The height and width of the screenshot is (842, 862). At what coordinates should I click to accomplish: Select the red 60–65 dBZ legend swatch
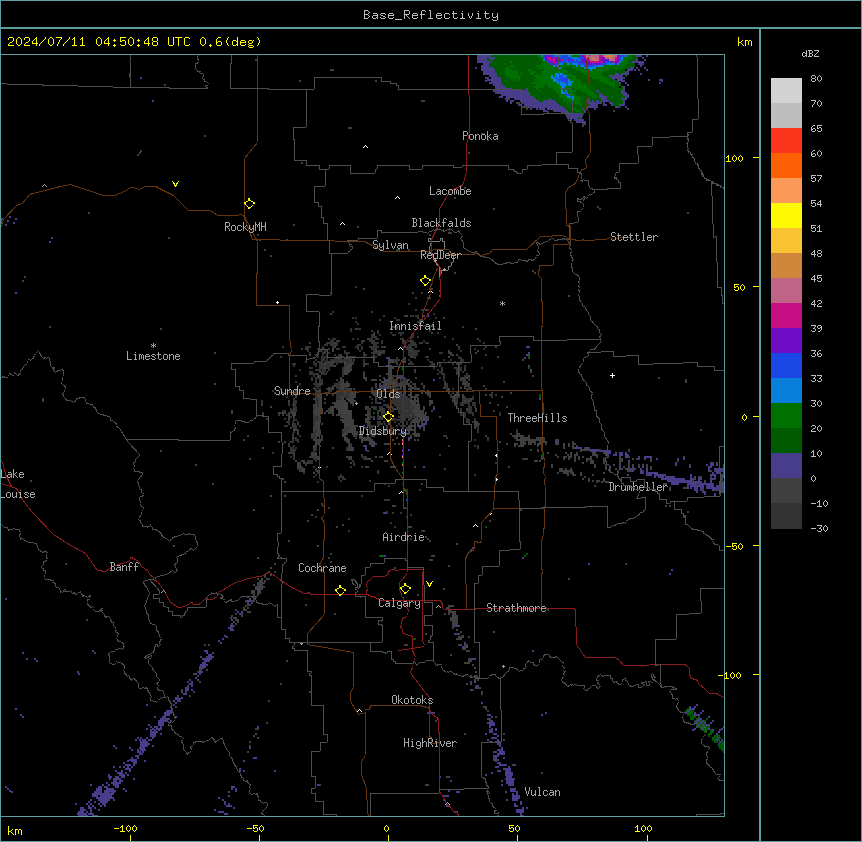point(786,140)
